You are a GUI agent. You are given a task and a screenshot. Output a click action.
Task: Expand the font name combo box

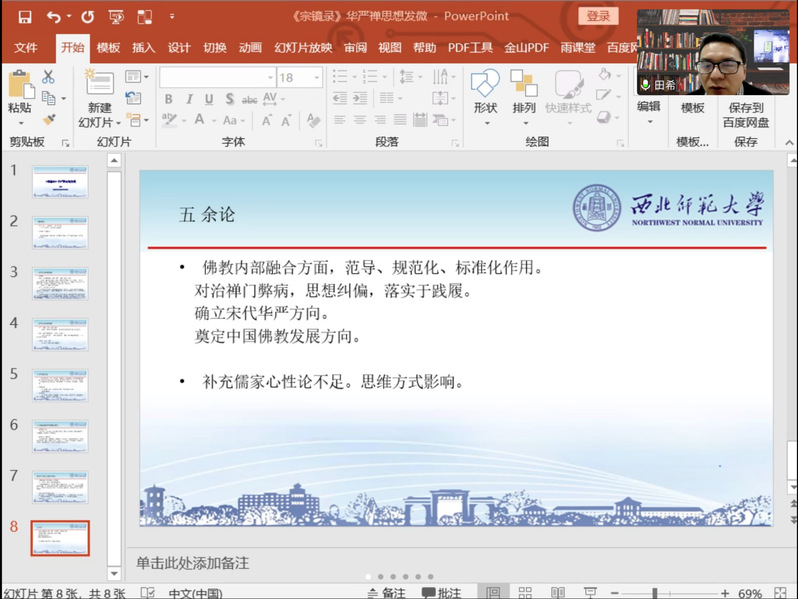click(270, 77)
